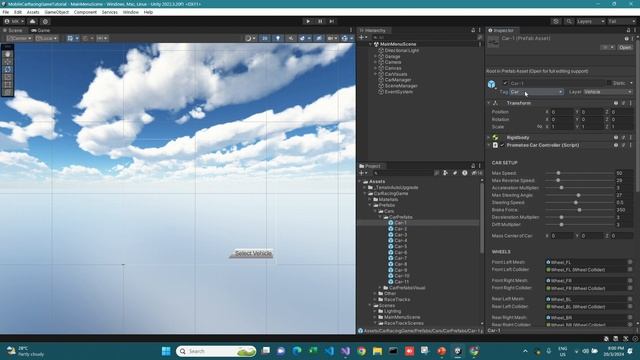Open the Windows Start menu

click(x=166, y=351)
